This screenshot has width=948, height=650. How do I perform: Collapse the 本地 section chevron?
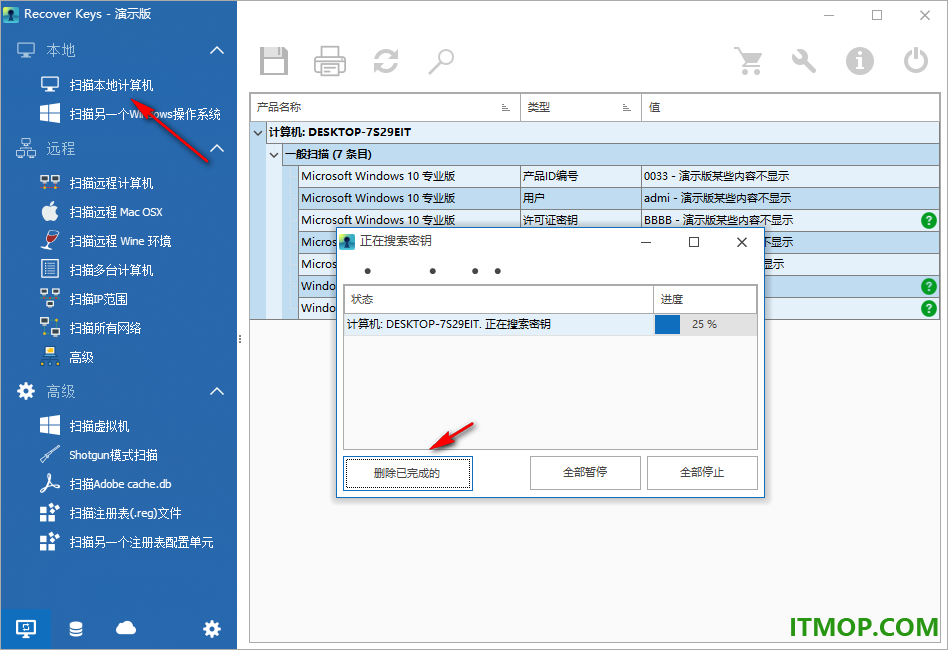click(x=217, y=50)
